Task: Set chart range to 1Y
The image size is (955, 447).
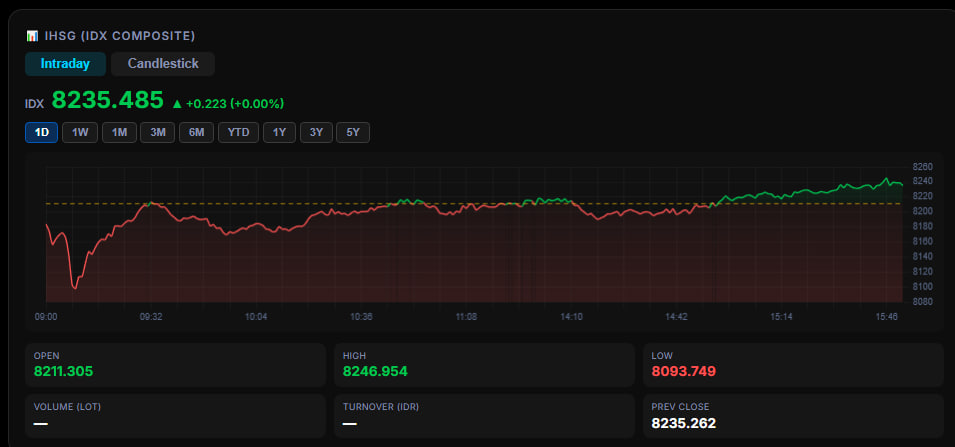Action: [x=280, y=132]
